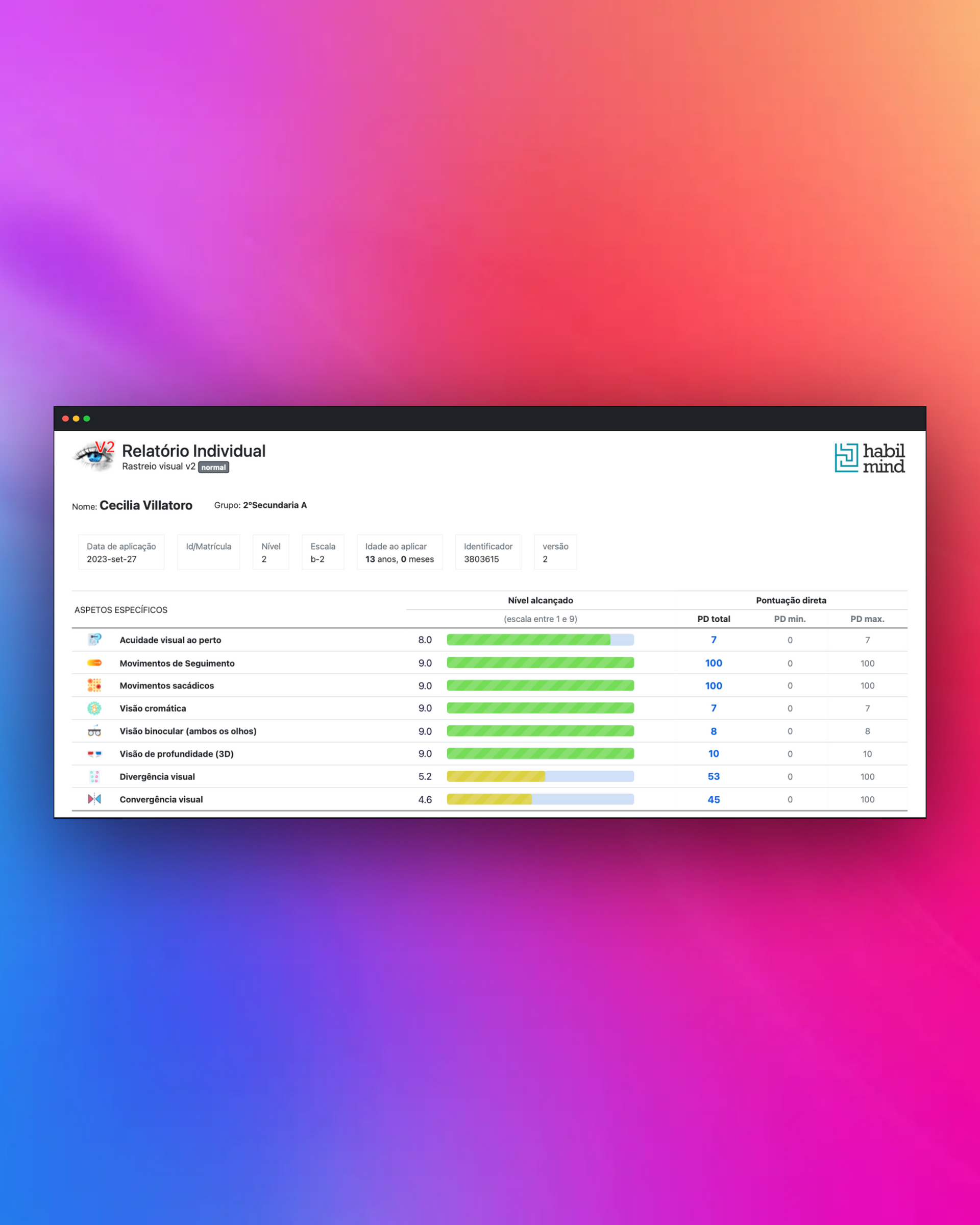The image size is (980, 1225).
Task: Click the 3D glasses depth vision icon
Action: 94,754
